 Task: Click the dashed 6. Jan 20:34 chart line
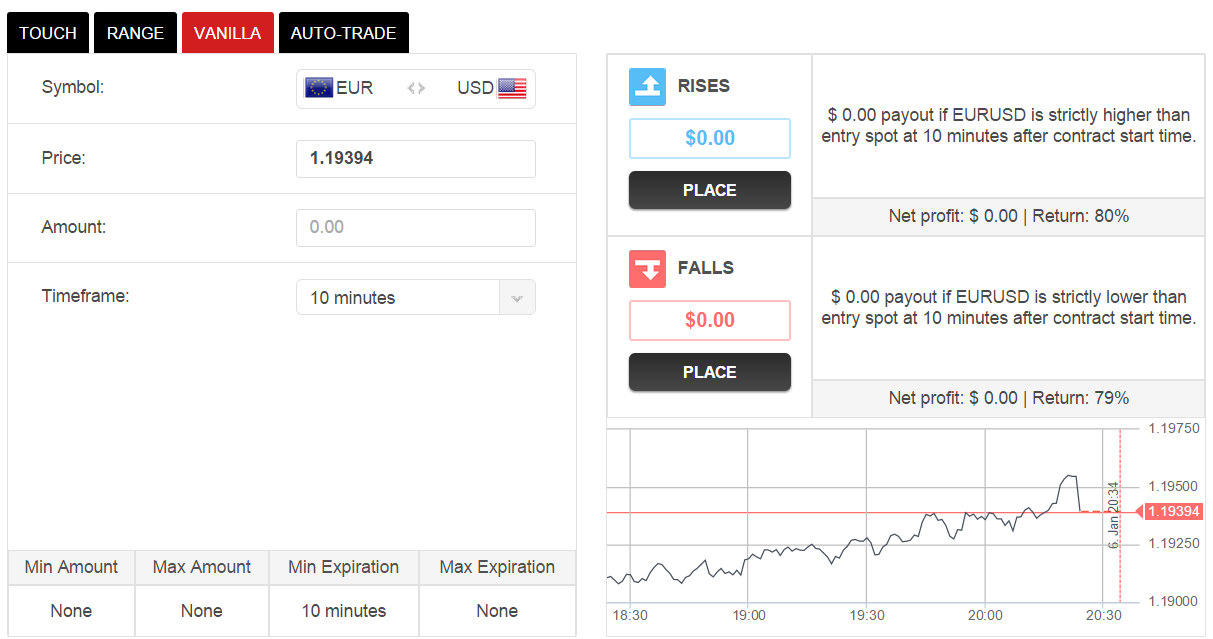pyautogui.click(x=1120, y=515)
